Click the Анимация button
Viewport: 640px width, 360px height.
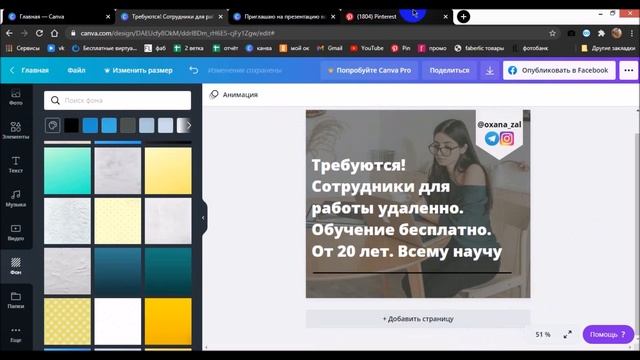[x=234, y=95]
